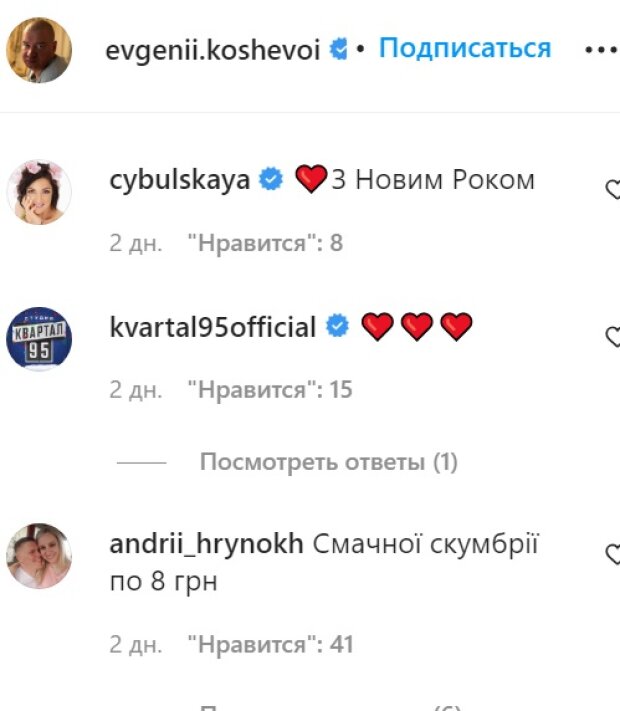The height and width of the screenshot is (711, 620).
Task: Open Kvartal 95 logo avatar
Action: [39, 339]
